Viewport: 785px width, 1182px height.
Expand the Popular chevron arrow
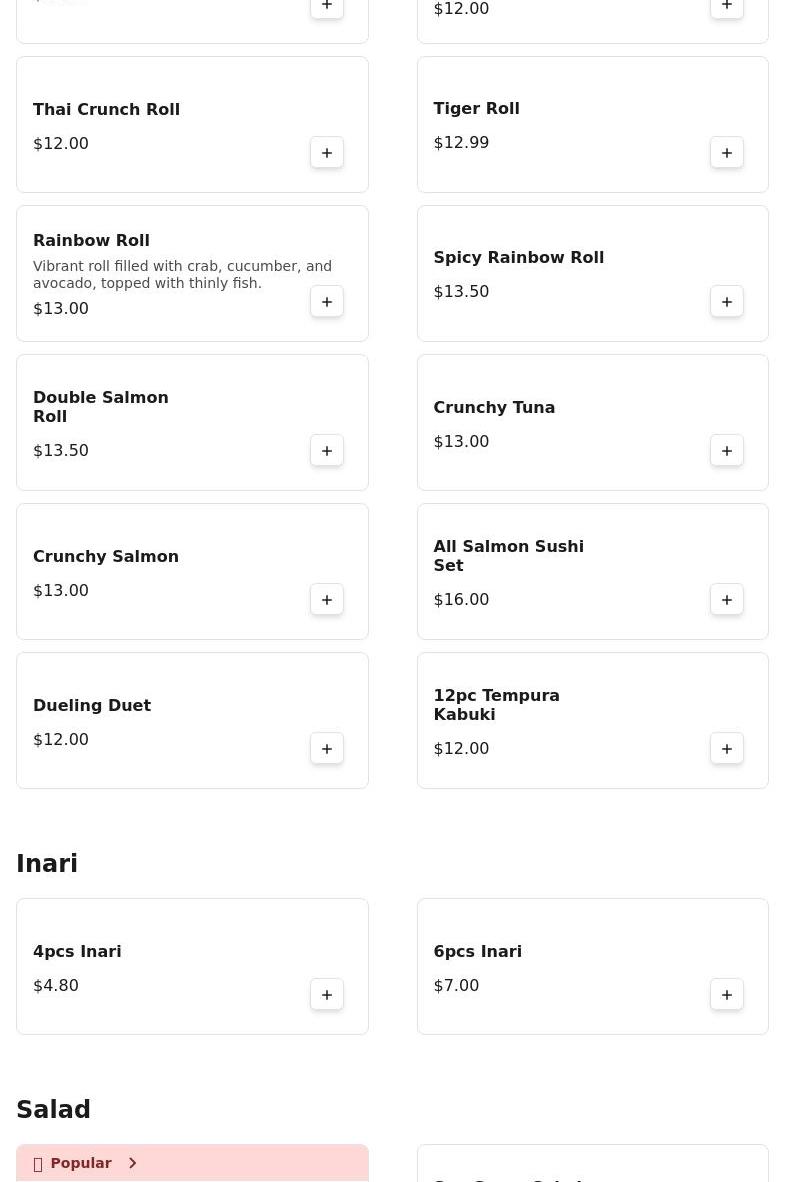tap(132, 1163)
